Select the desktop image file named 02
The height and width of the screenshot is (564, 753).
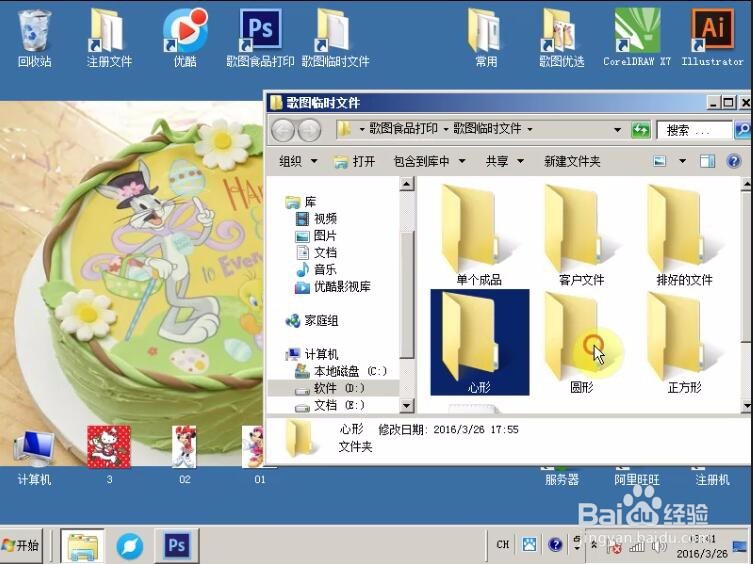coord(184,455)
